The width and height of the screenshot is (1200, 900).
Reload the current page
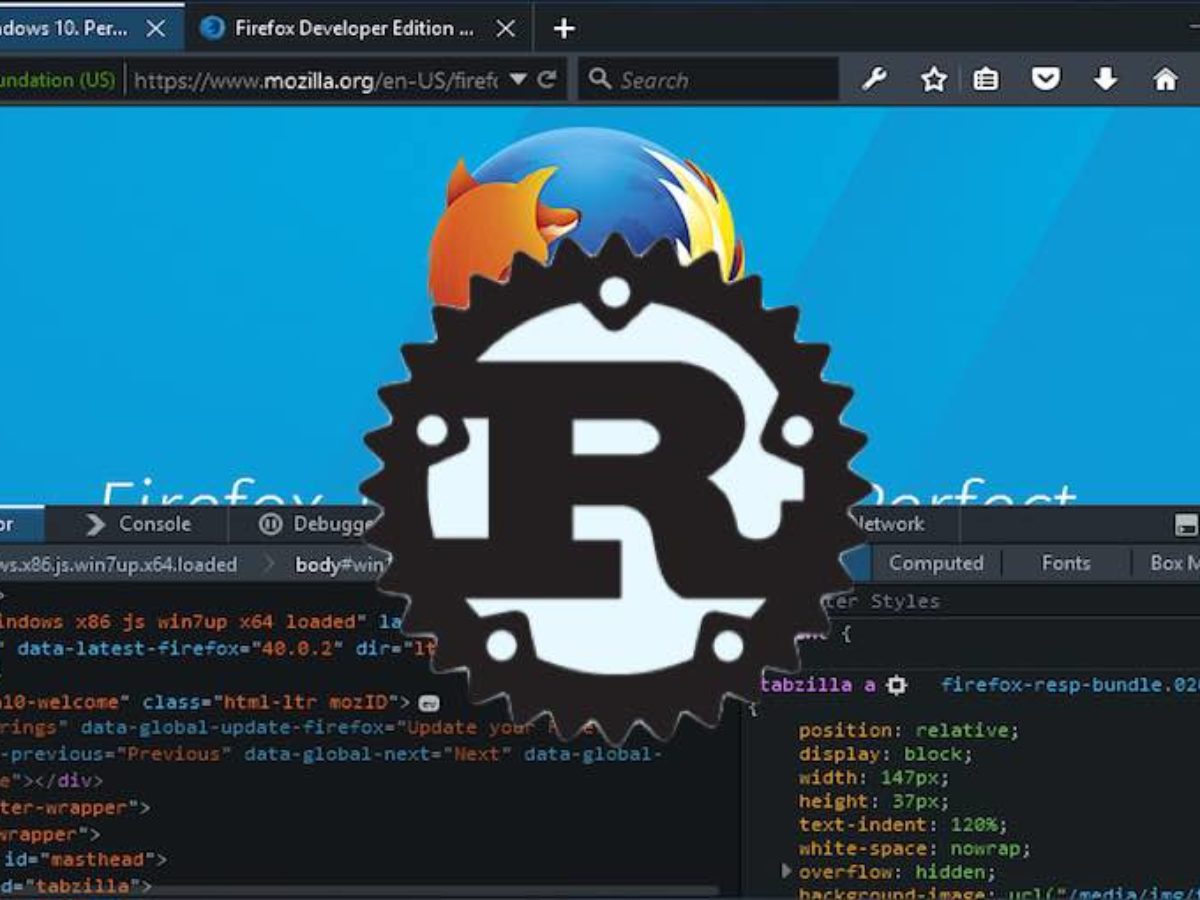coord(546,80)
